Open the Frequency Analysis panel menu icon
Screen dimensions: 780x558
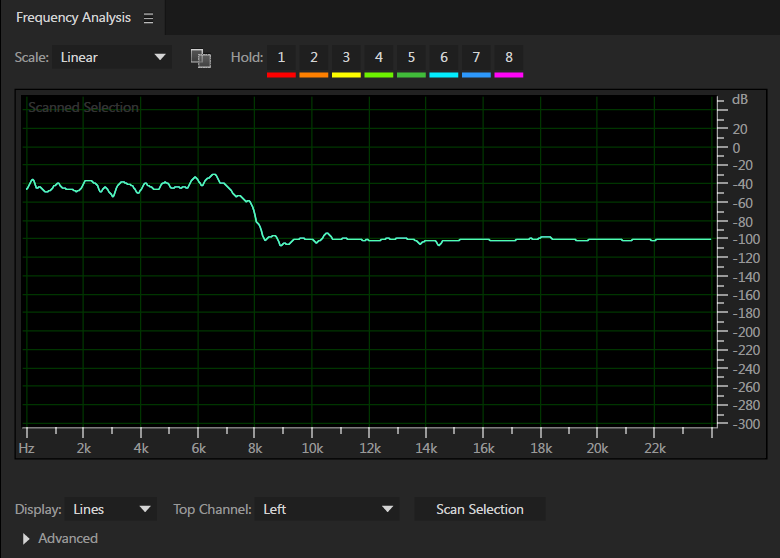click(x=148, y=18)
